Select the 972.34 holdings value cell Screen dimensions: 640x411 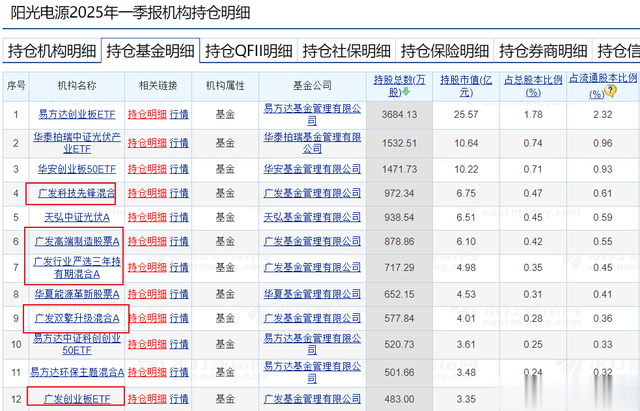click(399, 193)
